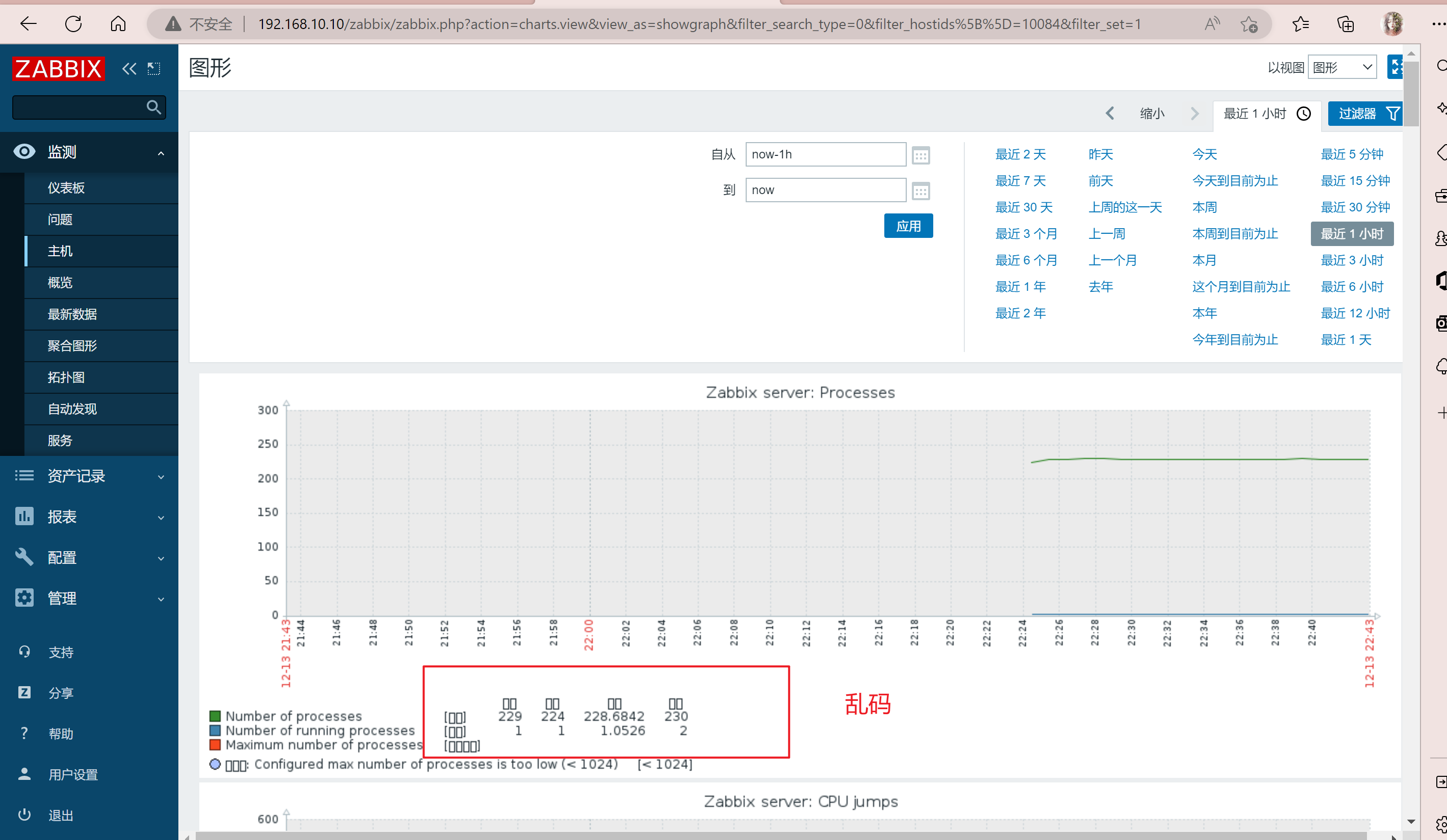Go to previous time period arrow
Image resolution: width=1447 pixels, height=840 pixels.
point(1110,113)
